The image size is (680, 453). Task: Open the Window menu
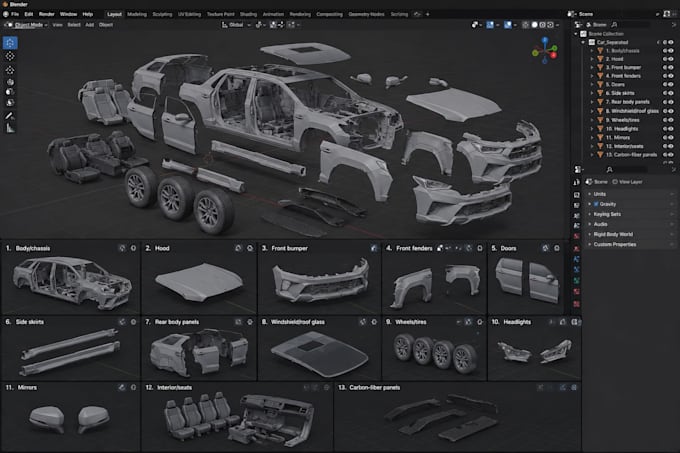68,14
